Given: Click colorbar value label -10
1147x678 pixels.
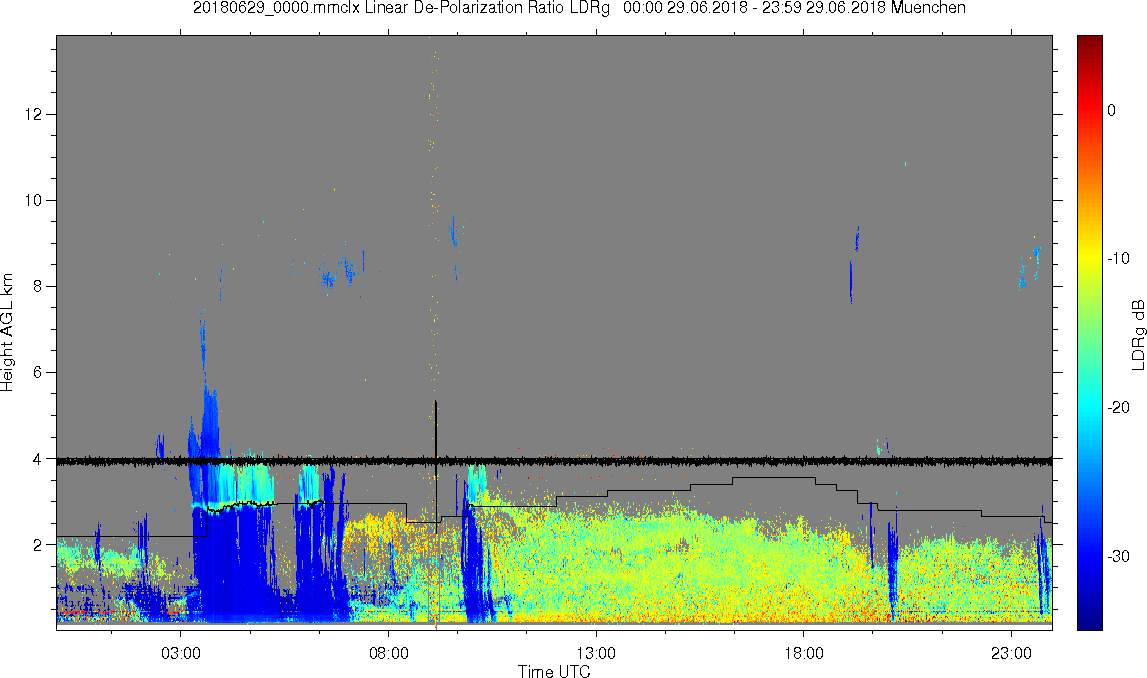Looking at the screenshot, I should [x=1118, y=258].
